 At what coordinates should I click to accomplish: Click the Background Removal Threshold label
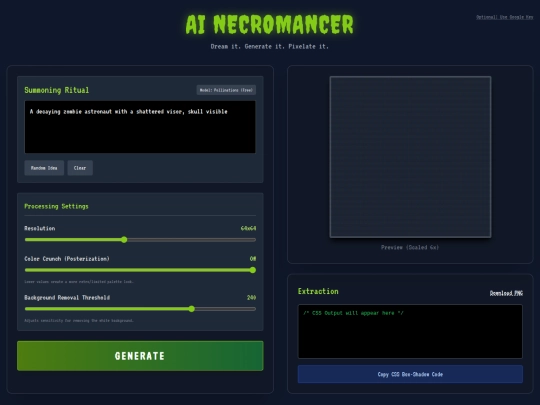67,298
